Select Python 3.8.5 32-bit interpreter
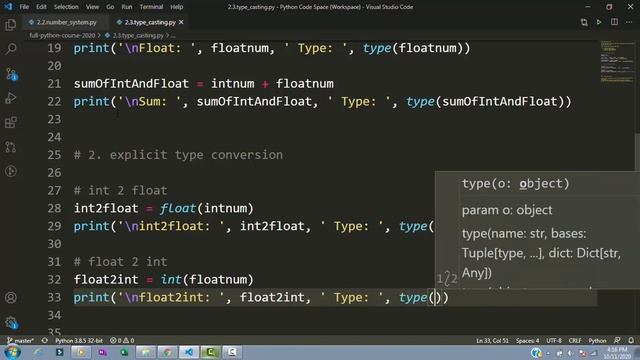The width and height of the screenshot is (640, 360). tap(79, 340)
